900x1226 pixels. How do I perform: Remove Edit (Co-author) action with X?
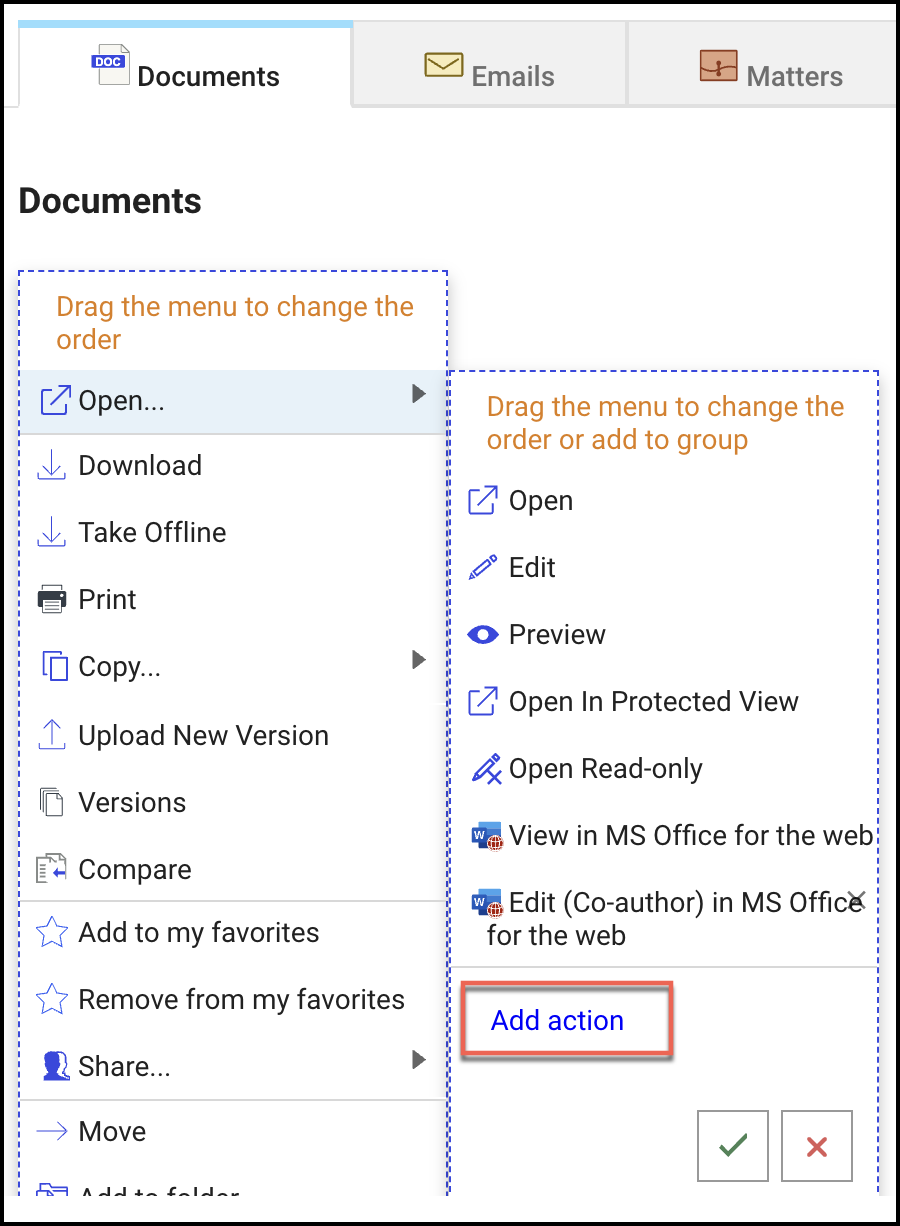856,897
